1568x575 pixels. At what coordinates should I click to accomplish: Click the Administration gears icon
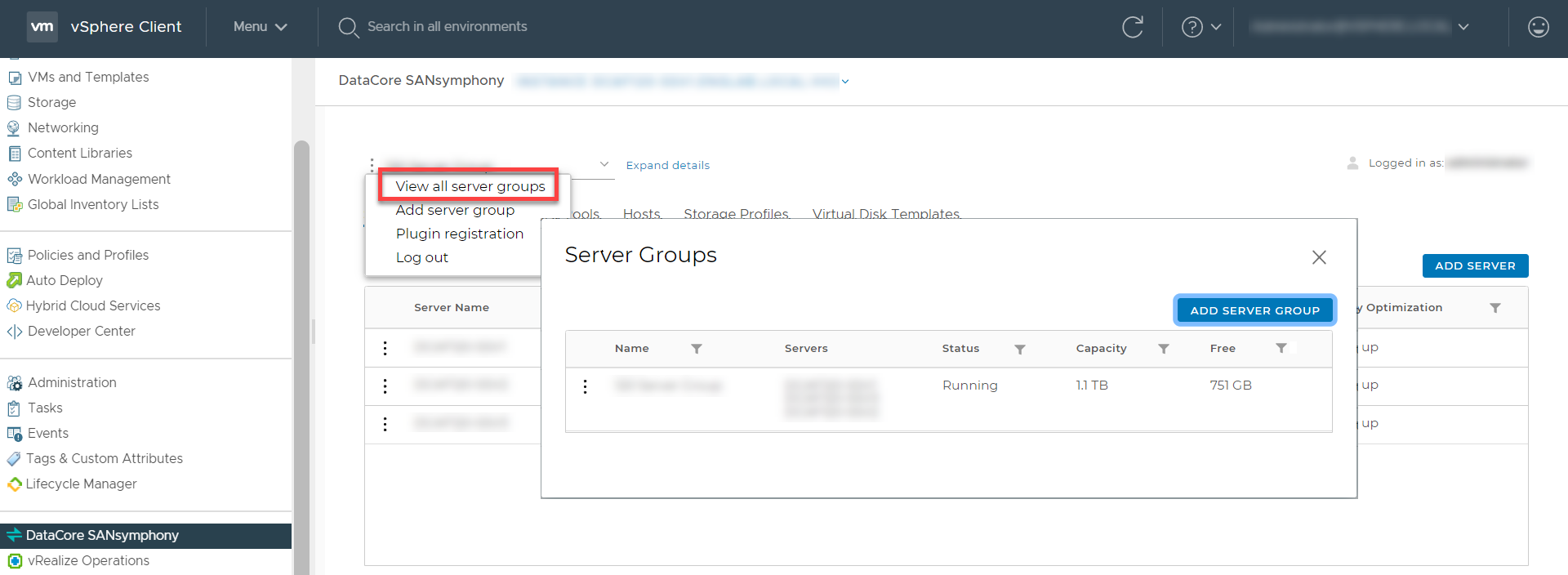pos(15,382)
